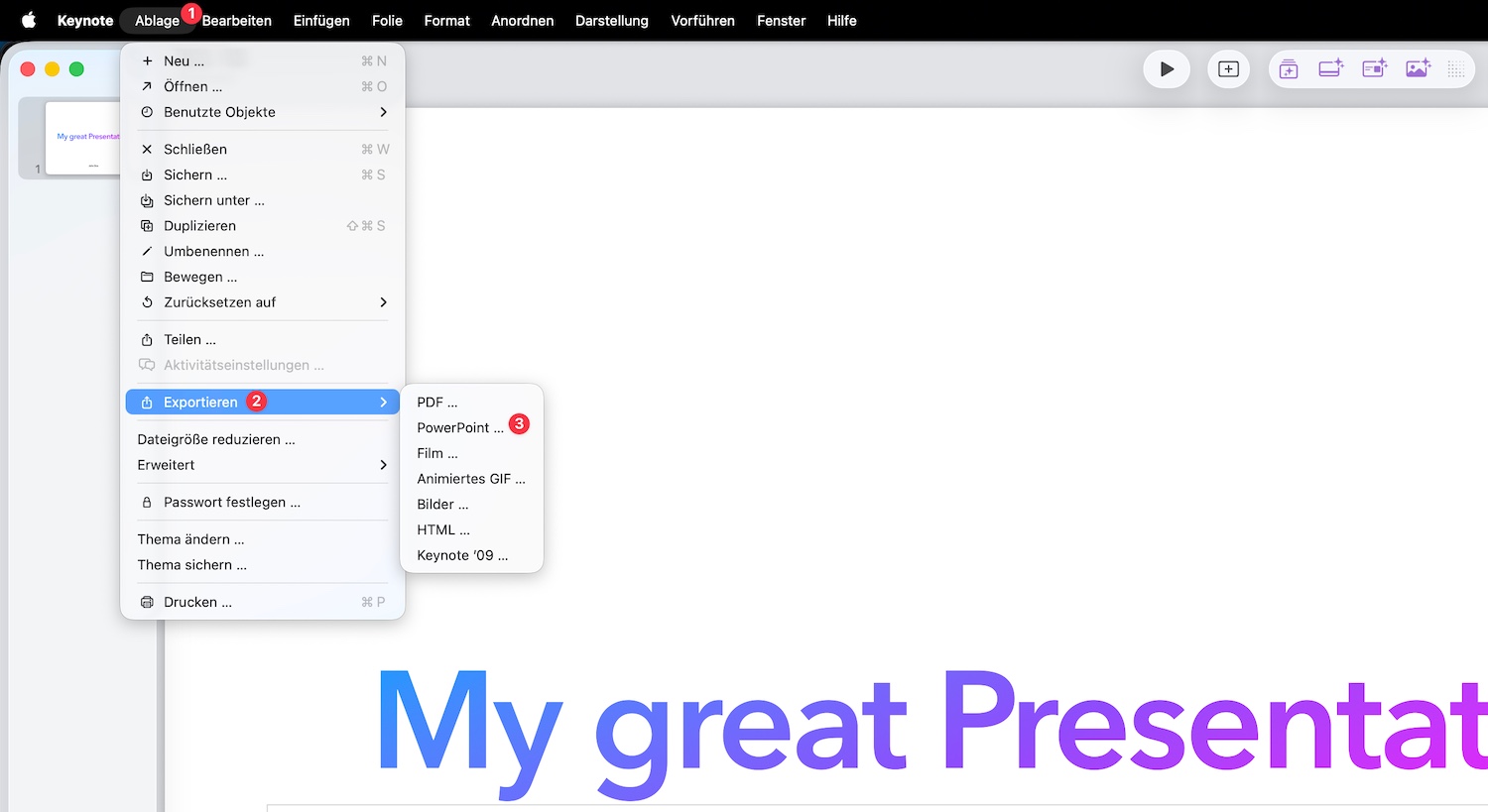This screenshot has width=1488, height=812.
Task: Expand the Zurücksetzen auf submenu
Action: coord(263,302)
